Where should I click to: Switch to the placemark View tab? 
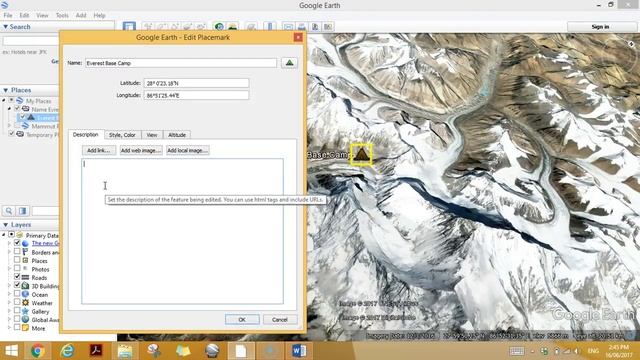(x=152, y=135)
